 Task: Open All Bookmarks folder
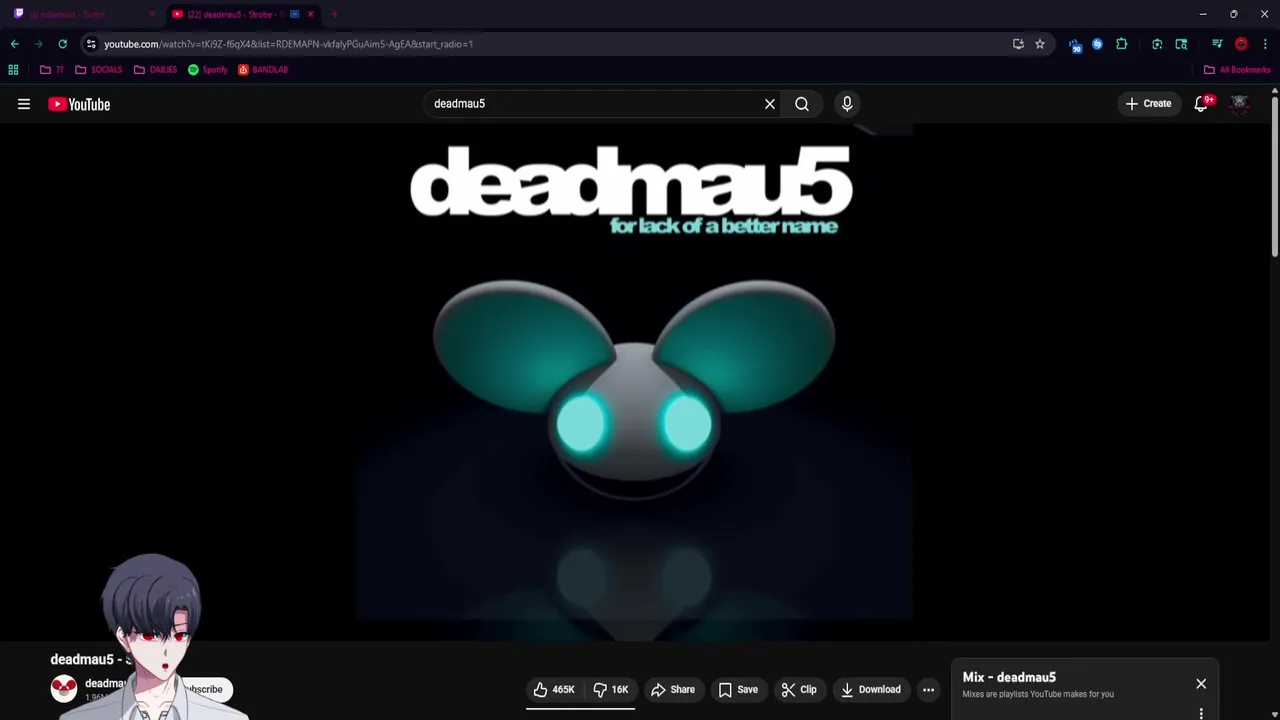click(1237, 70)
